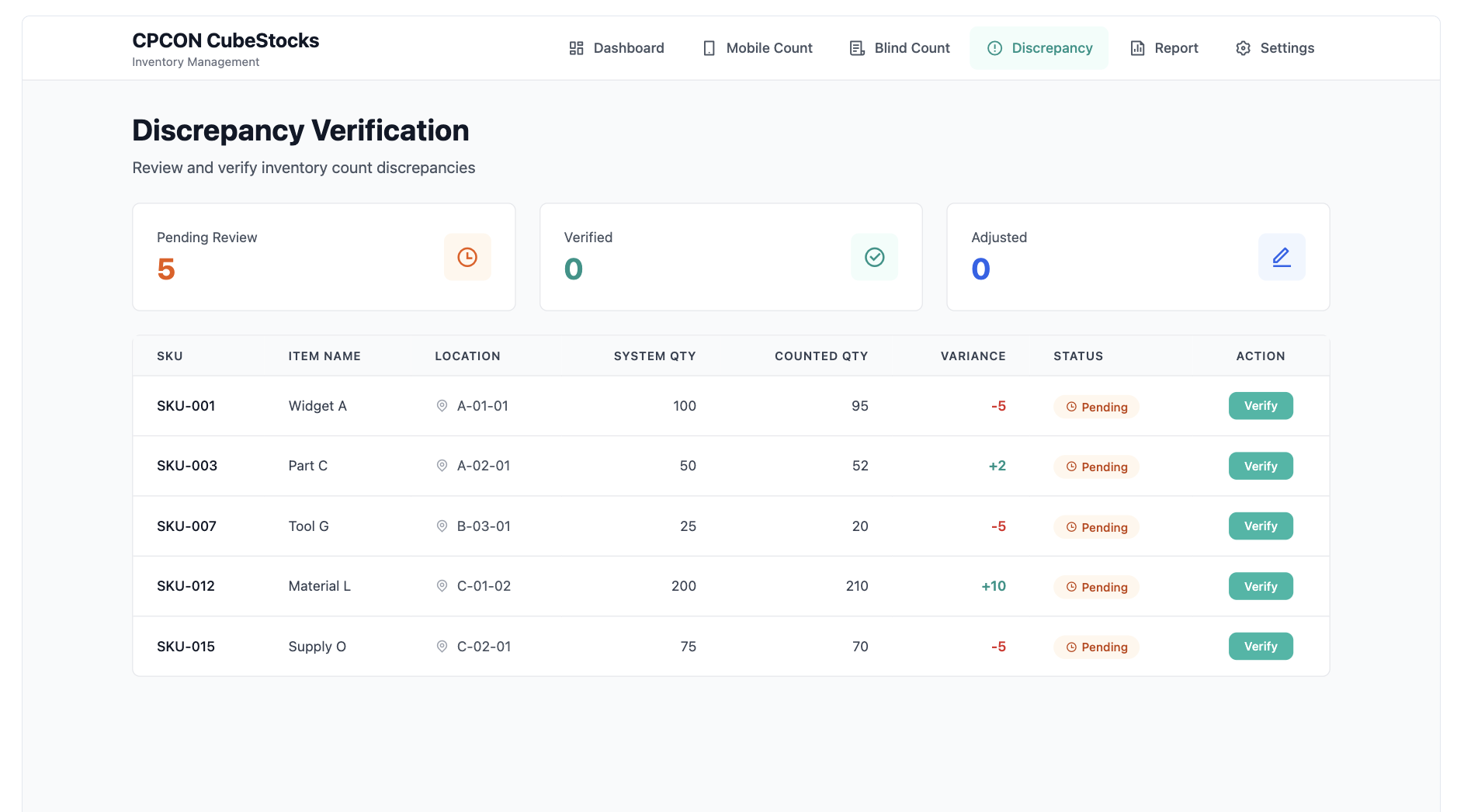
Task: Click the Report chart icon
Action: point(1137,47)
